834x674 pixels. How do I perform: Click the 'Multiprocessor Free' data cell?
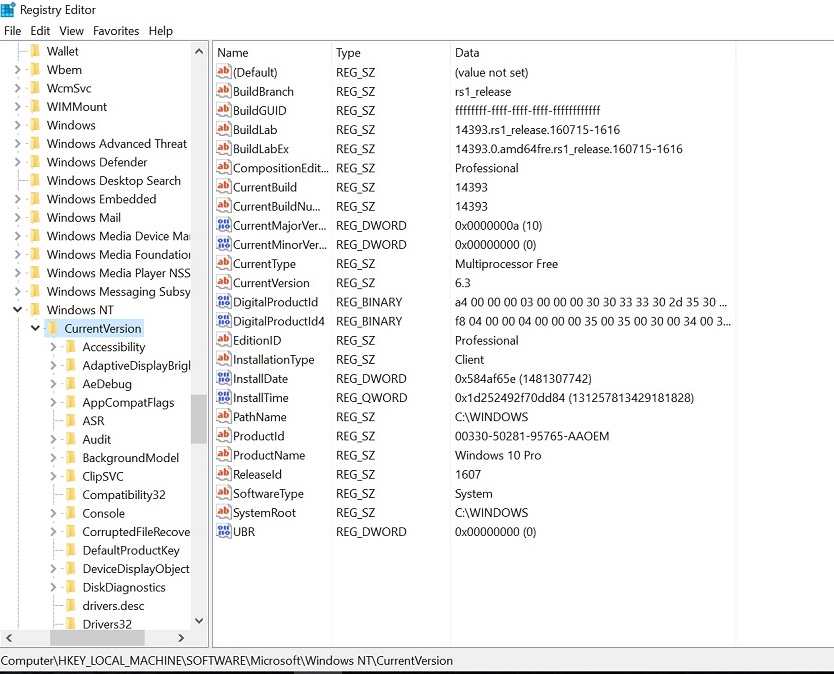pyautogui.click(x=506, y=264)
